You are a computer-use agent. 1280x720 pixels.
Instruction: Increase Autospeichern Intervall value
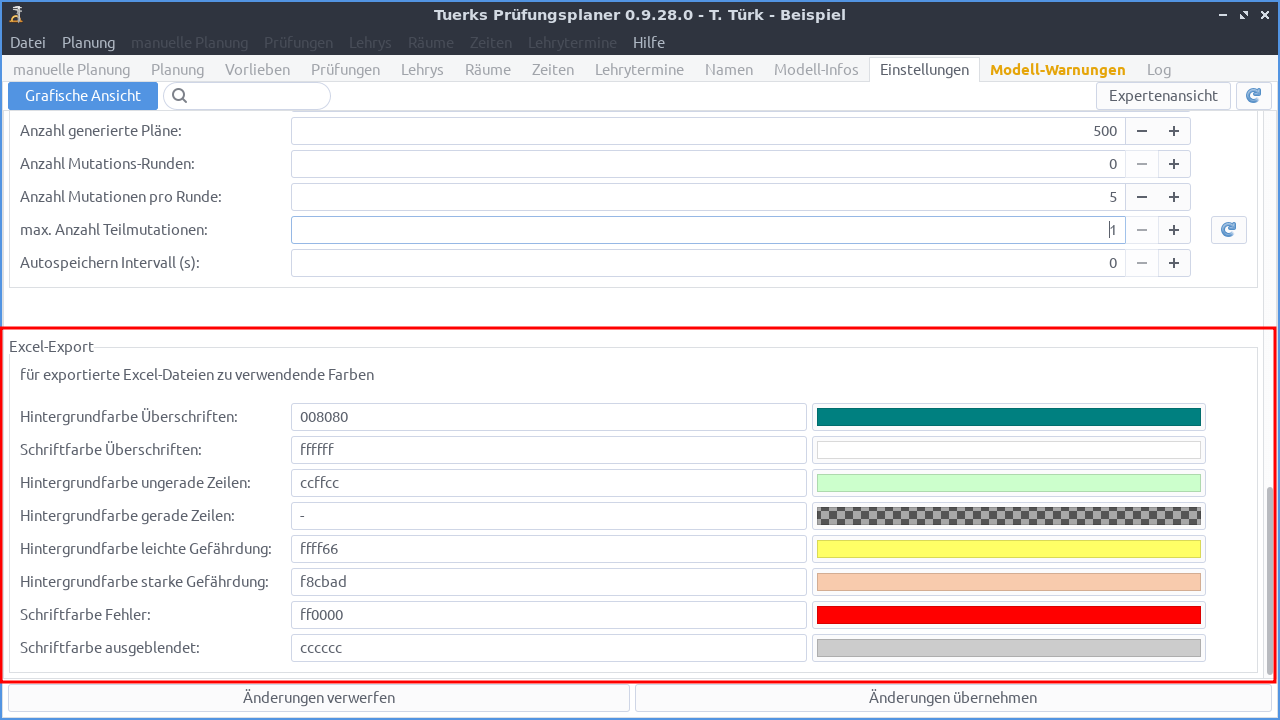(1173, 262)
